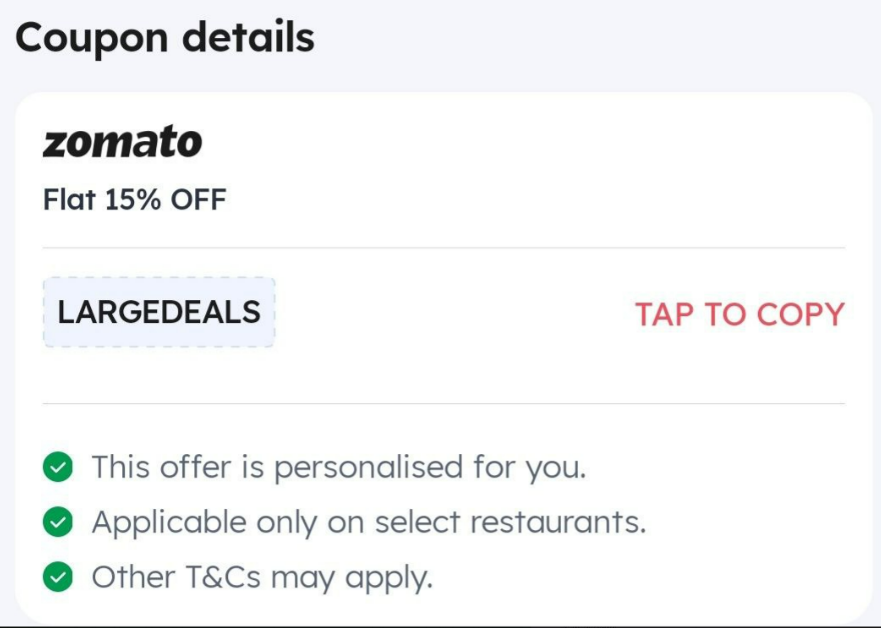Click the dashed border of the coupon code box
Screen dimensions: 881x628
coord(159,278)
